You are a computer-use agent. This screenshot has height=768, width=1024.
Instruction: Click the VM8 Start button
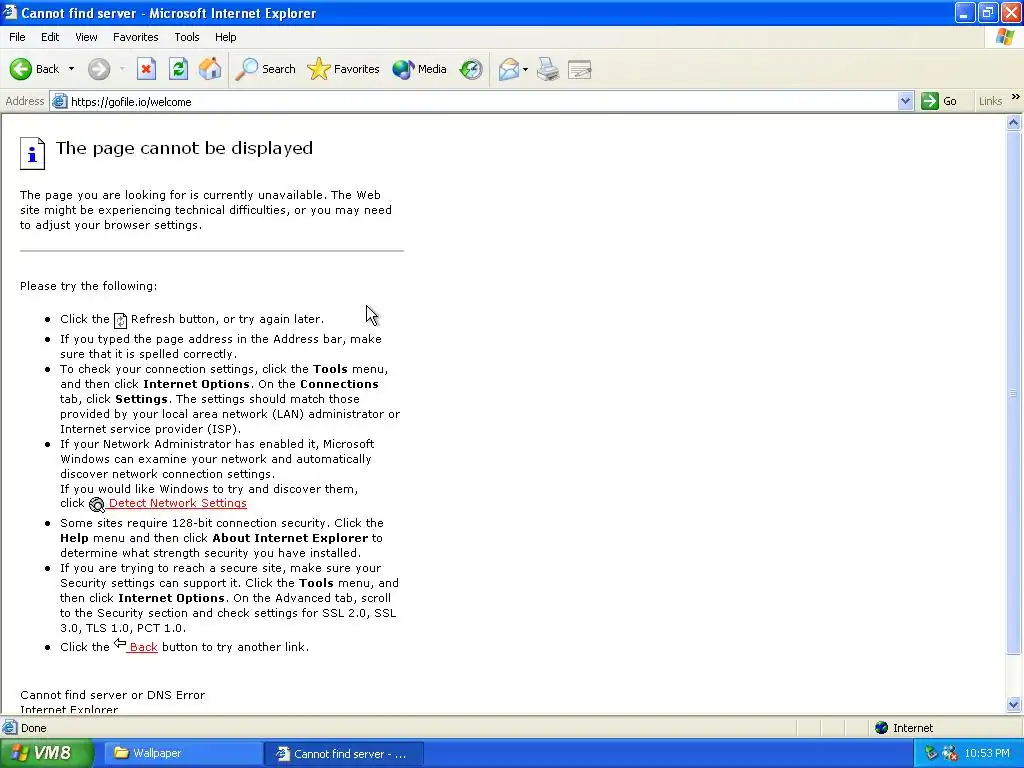pos(46,753)
